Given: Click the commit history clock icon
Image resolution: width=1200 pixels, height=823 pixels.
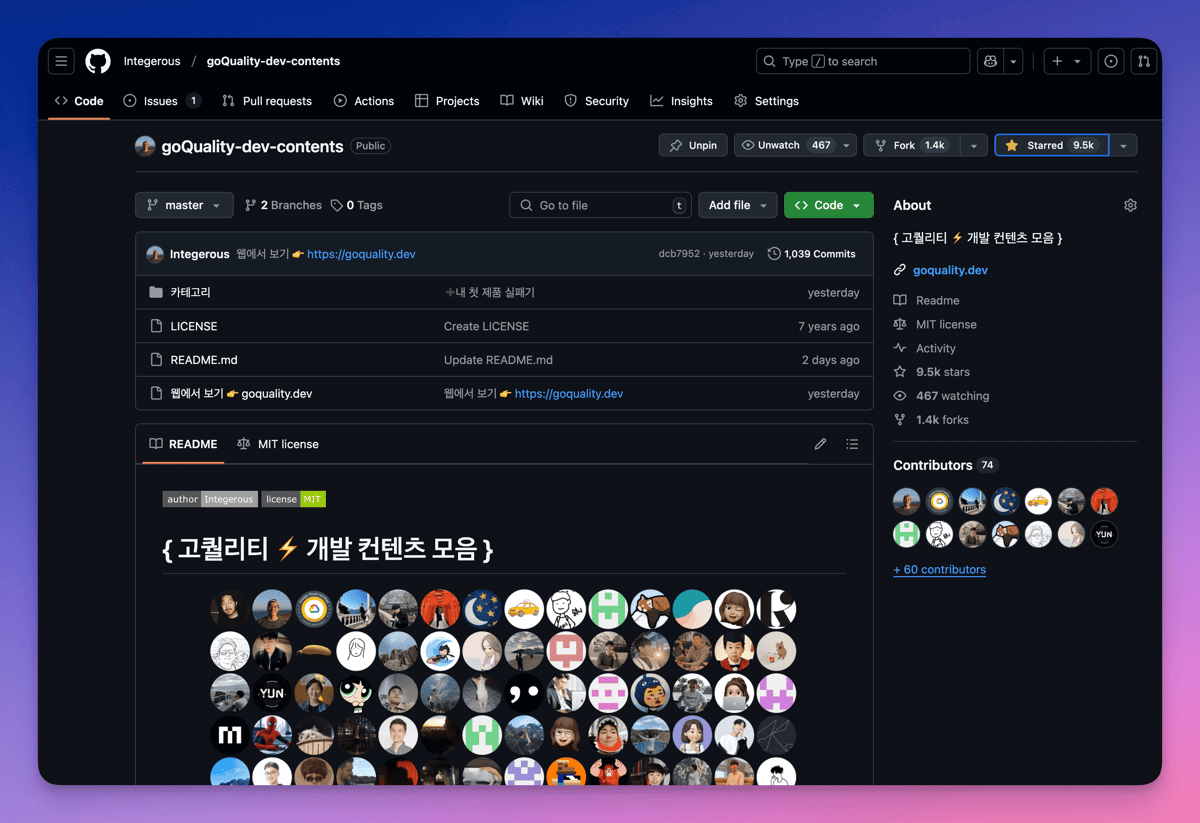Looking at the screenshot, I should (x=774, y=254).
